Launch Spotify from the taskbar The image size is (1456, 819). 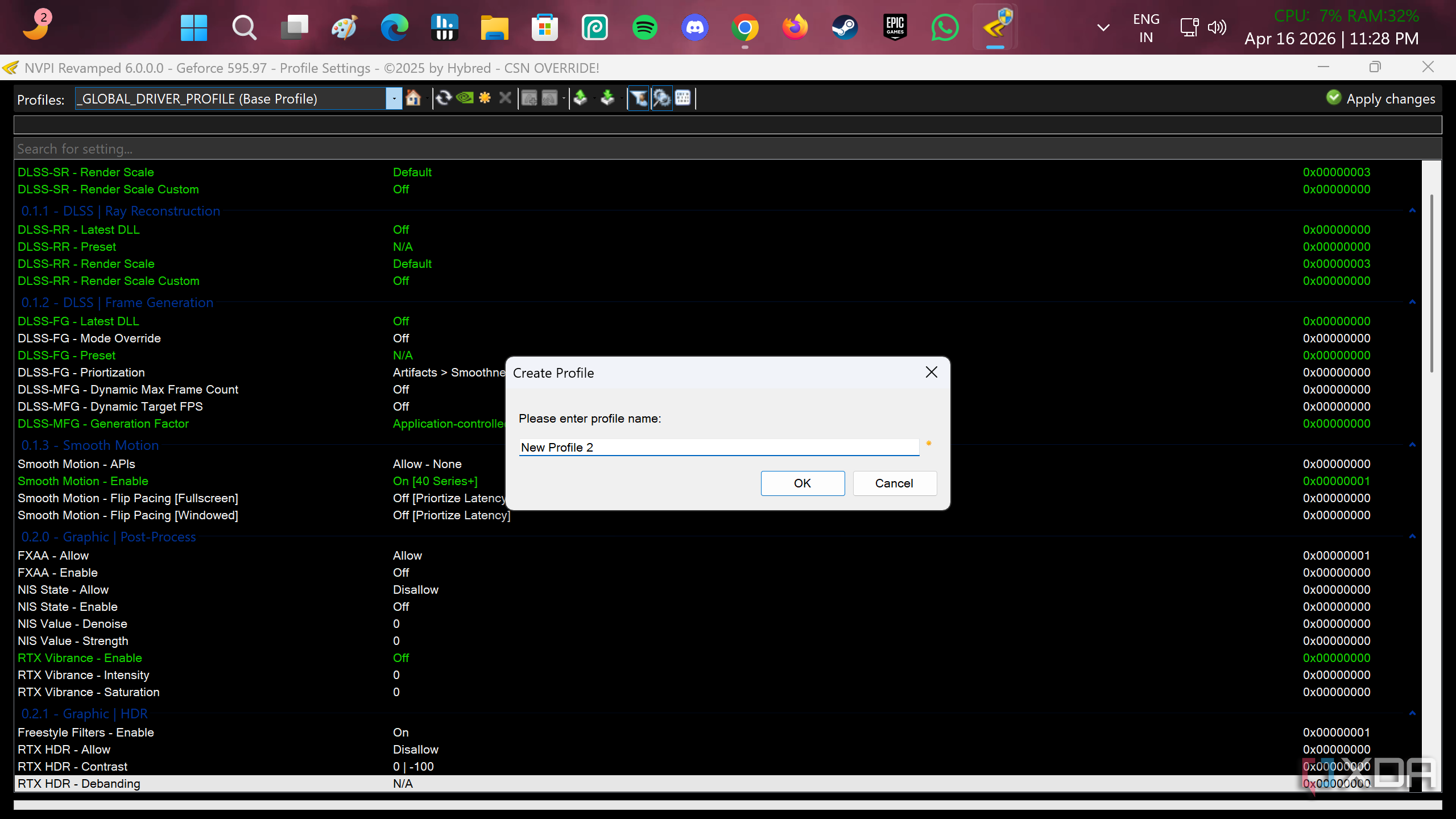click(x=645, y=27)
